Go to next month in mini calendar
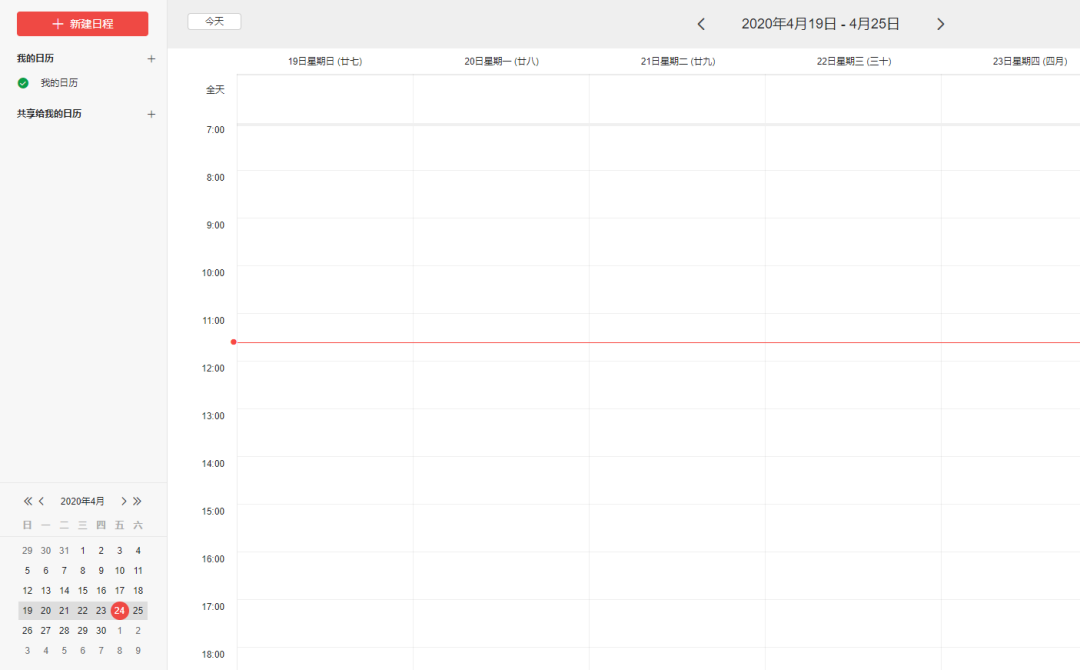The image size is (1080, 670). point(124,501)
